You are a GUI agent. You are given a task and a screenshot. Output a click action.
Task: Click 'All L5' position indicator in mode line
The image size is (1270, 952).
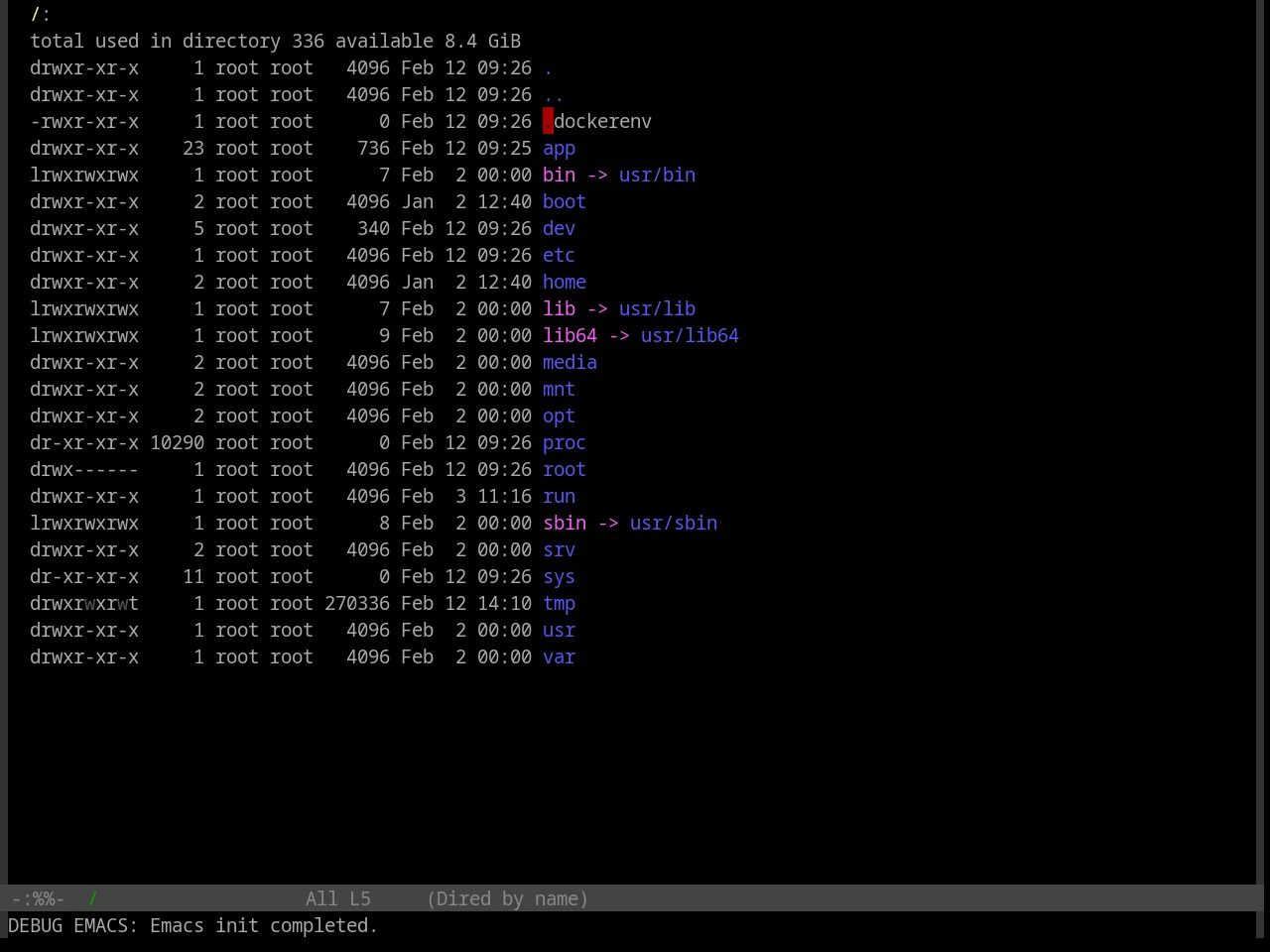tap(338, 898)
